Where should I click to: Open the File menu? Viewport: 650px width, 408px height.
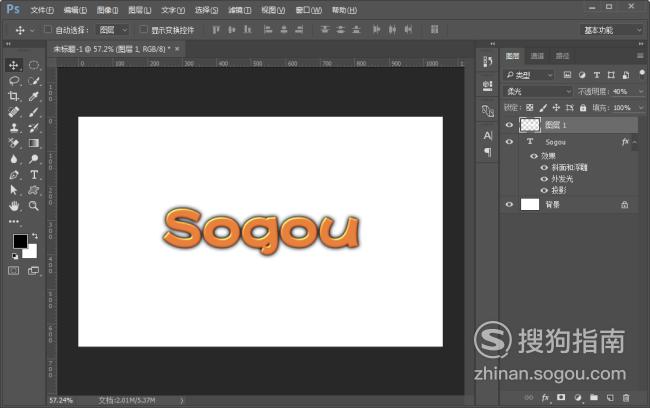(x=42, y=10)
